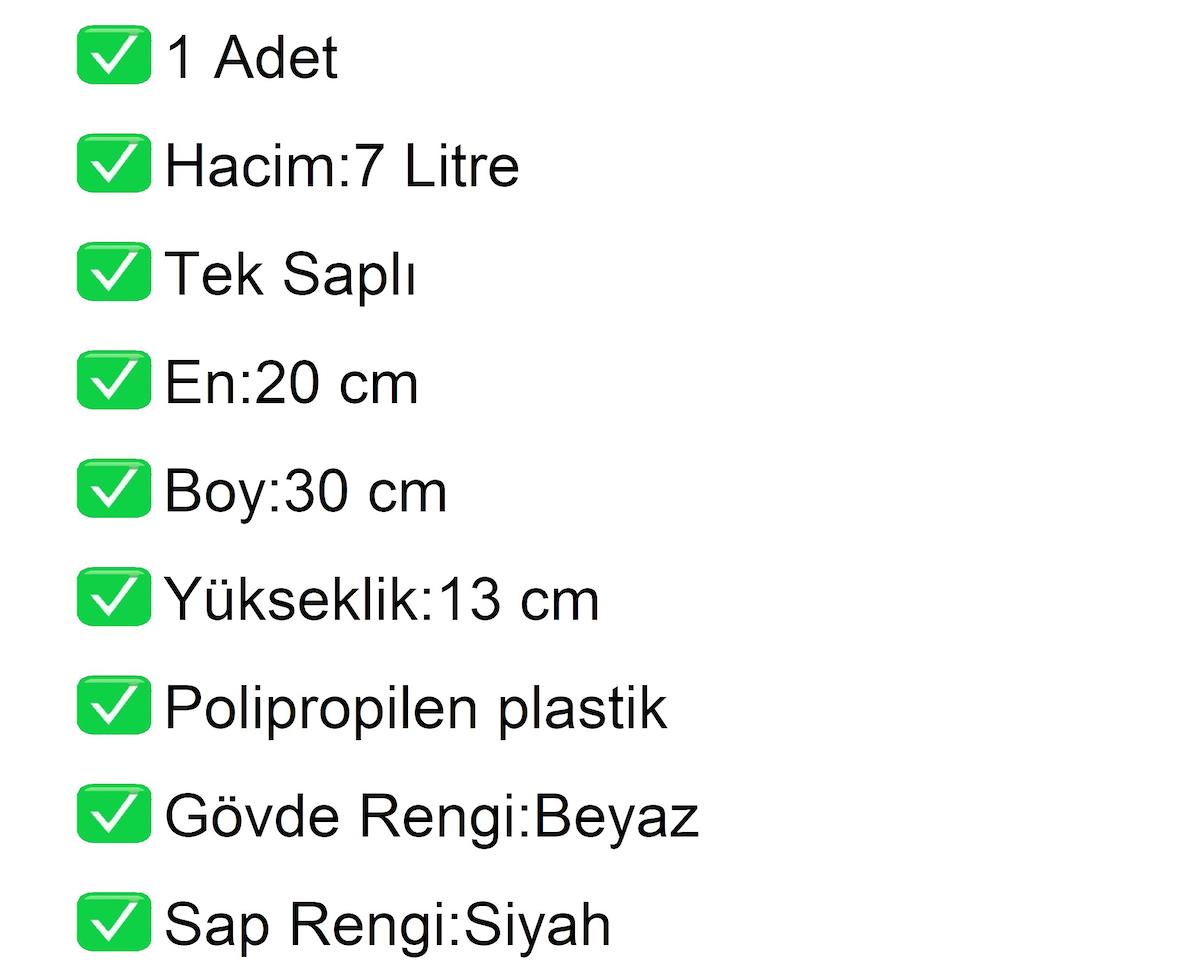
Task: Click the checkmark next to Sap Rengi:Siyah
Action: [113, 922]
